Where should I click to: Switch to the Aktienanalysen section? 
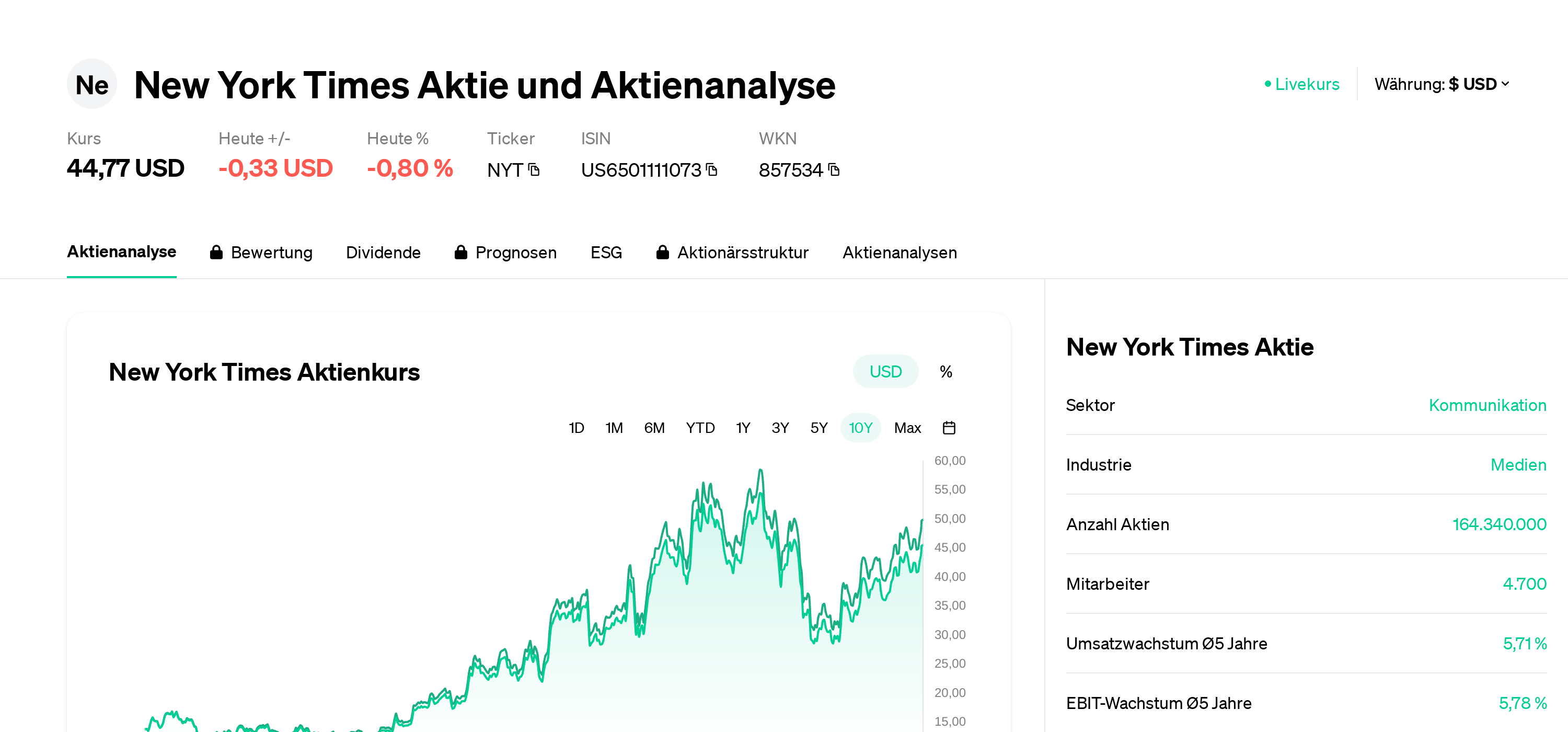click(x=900, y=252)
